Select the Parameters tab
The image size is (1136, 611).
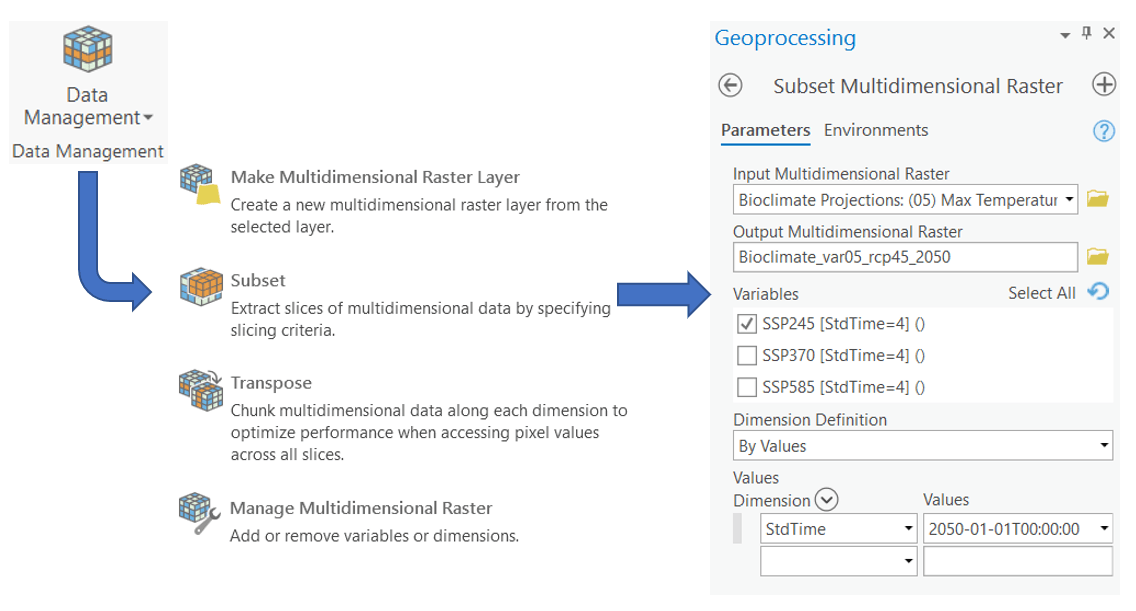tap(765, 130)
